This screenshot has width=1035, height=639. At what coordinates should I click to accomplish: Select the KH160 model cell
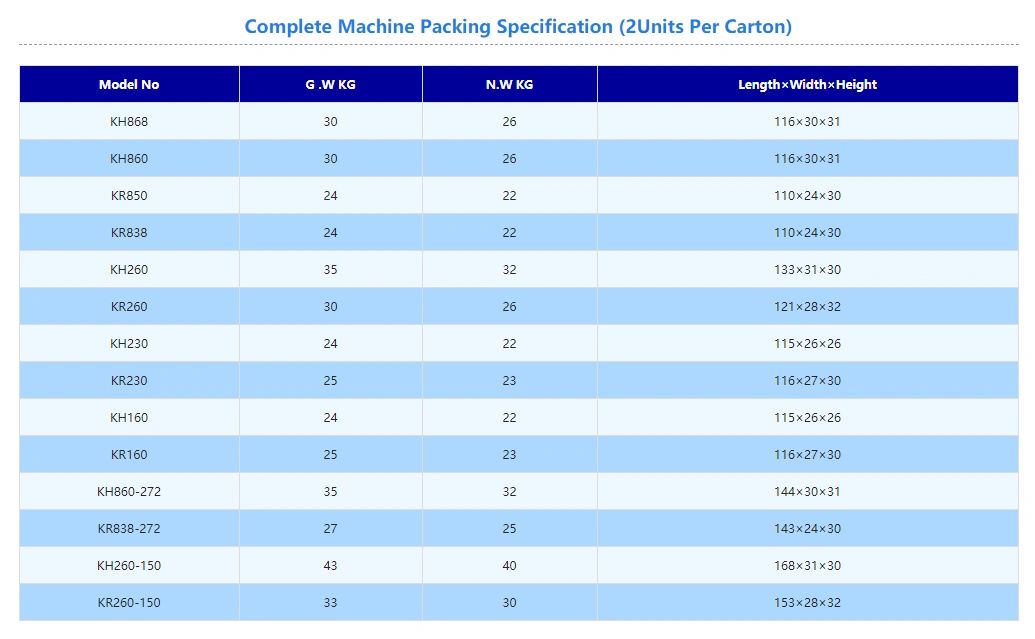pos(129,418)
